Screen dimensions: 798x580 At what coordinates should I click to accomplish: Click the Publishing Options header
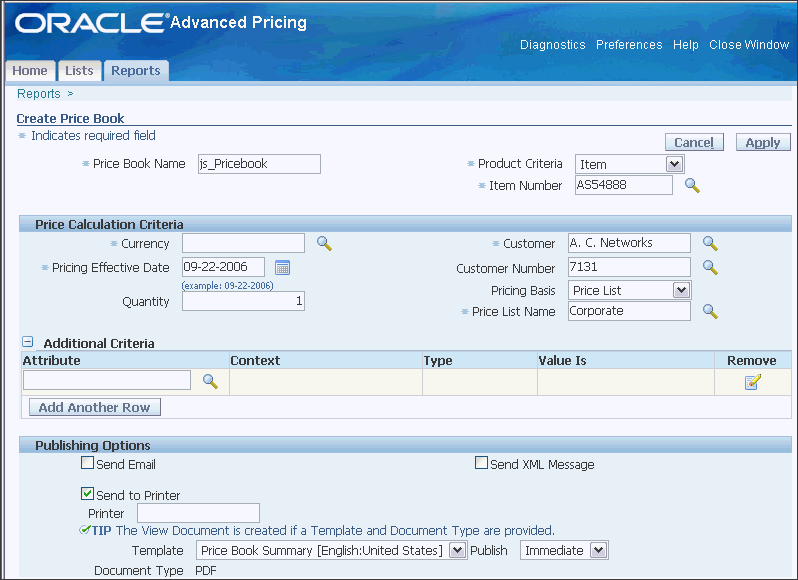pos(93,445)
